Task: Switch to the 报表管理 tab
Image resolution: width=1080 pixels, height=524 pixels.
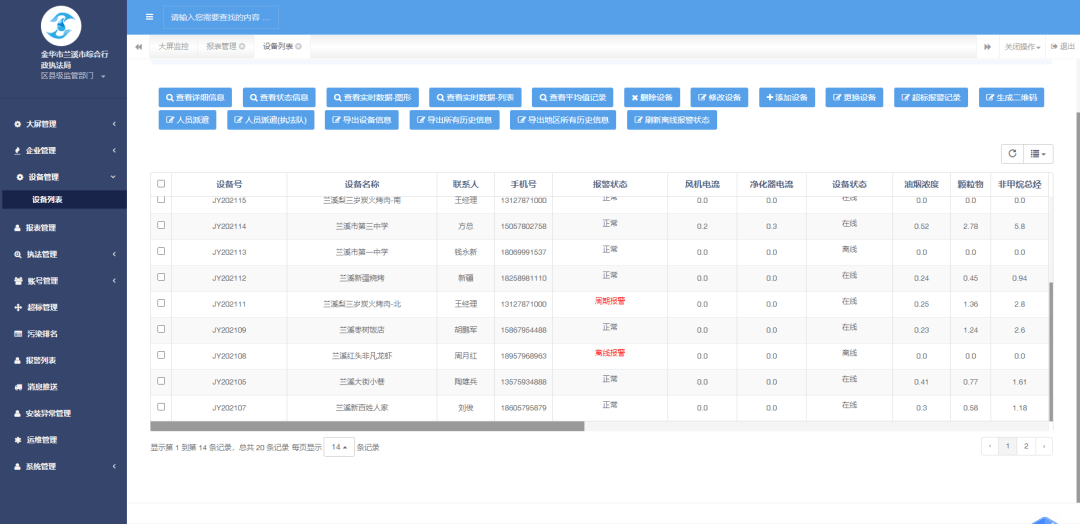Action: [226, 47]
